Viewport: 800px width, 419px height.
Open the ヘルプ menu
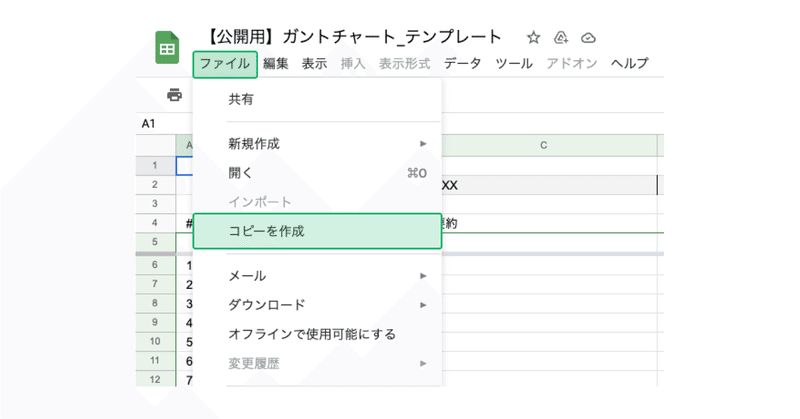(x=630, y=64)
